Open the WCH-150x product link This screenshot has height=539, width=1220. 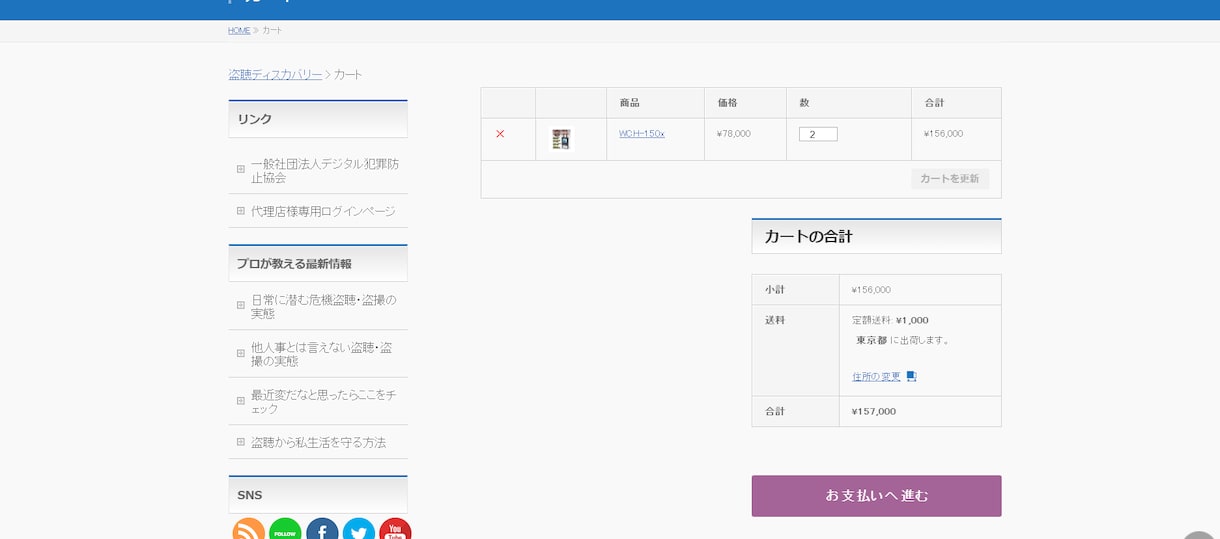click(x=642, y=133)
